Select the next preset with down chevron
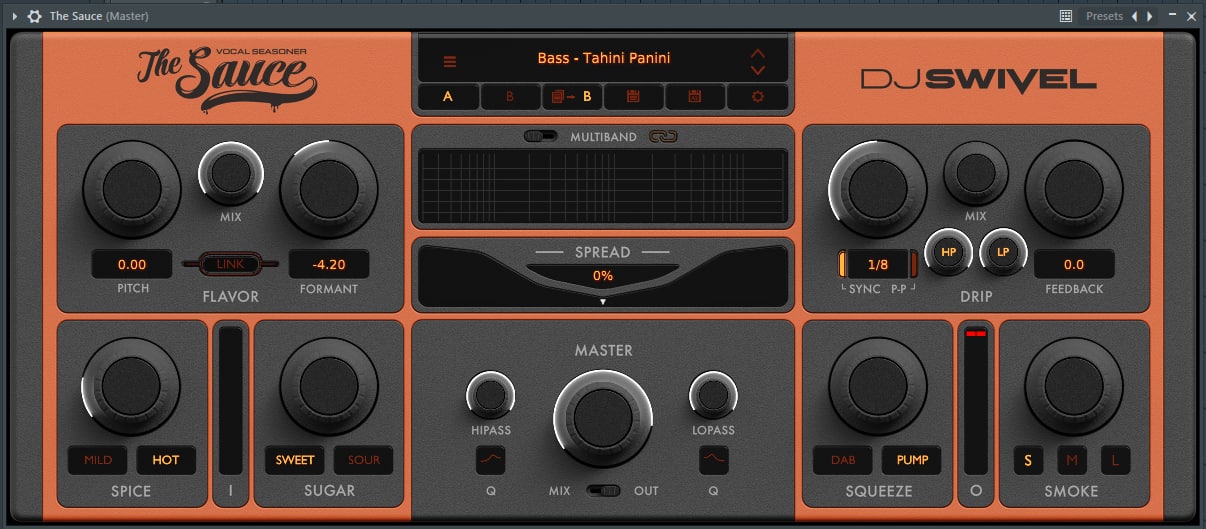The image size is (1206, 529). [758, 70]
